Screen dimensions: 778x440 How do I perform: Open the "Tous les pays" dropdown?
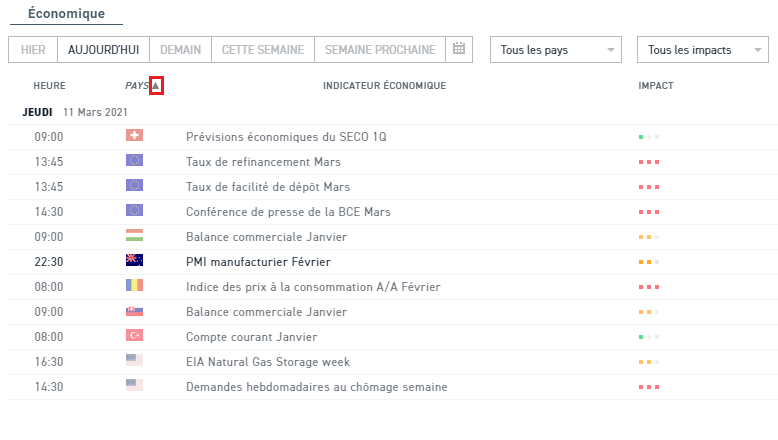click(x=556, y=50)
